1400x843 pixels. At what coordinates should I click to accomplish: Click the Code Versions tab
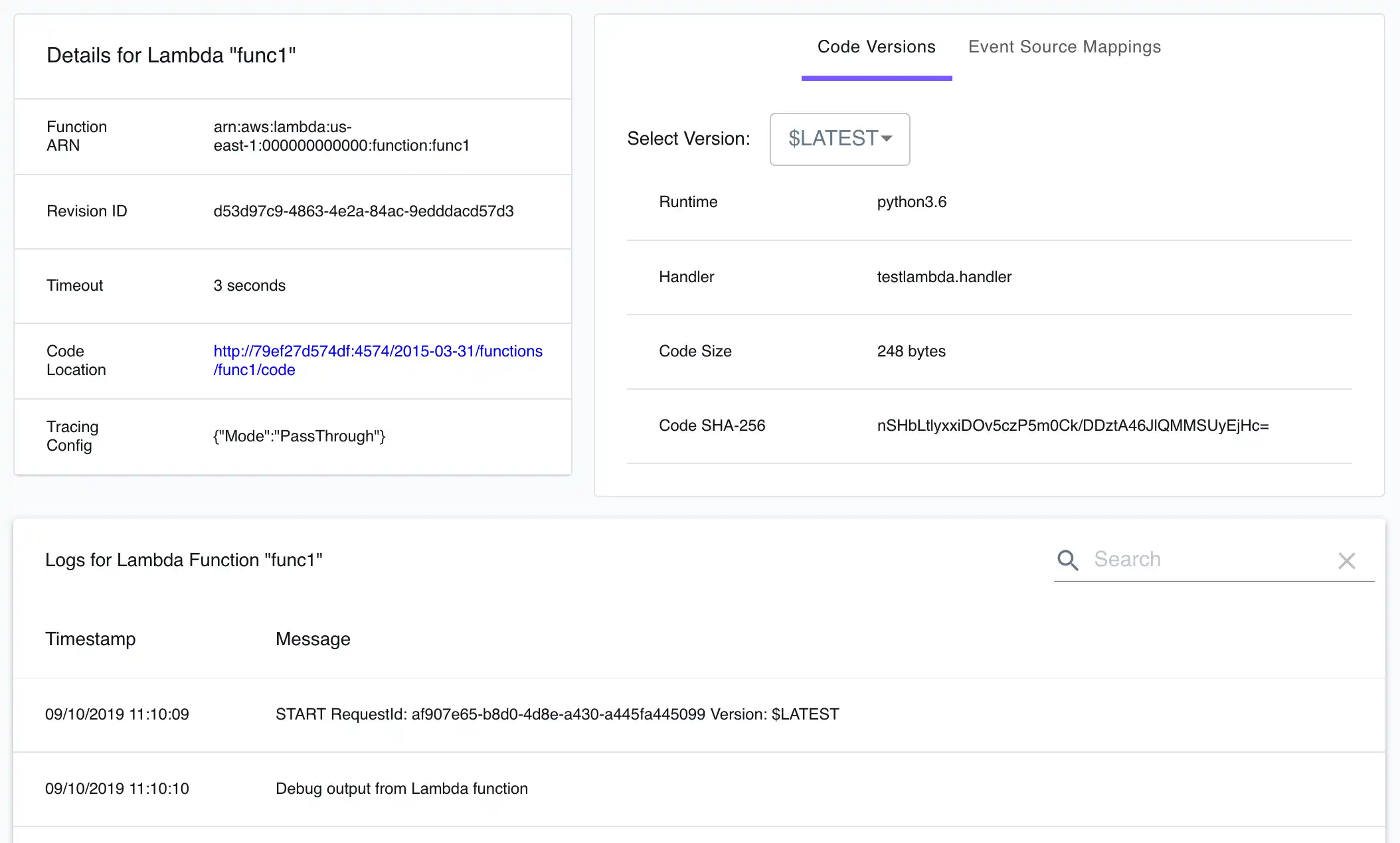tap(876, 46)
